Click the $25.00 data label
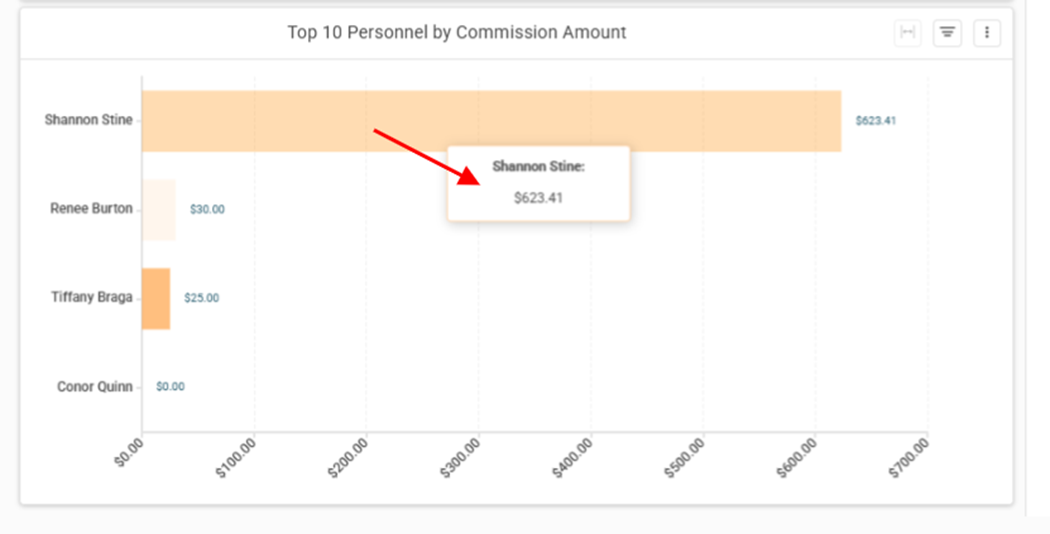 (202, 298)
